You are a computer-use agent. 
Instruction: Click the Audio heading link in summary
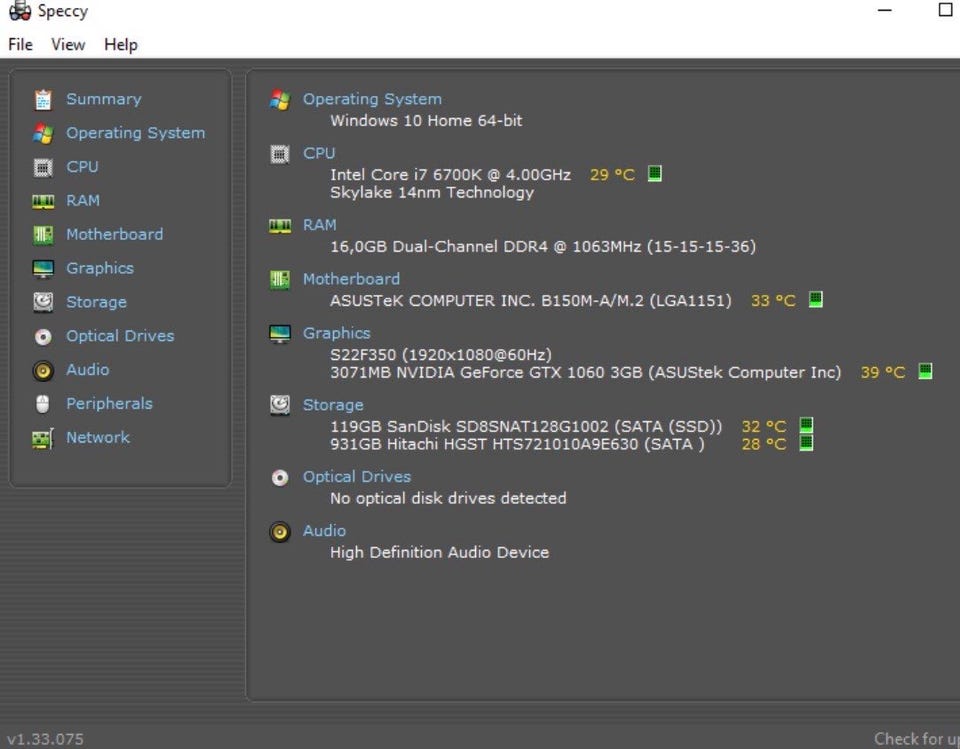(324, 530)
